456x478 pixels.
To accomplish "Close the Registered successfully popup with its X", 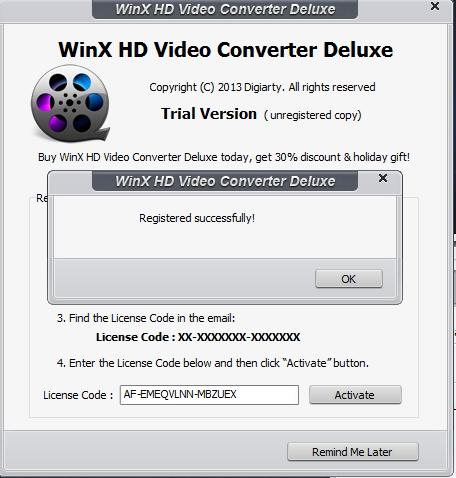I will pyautogui.click(x=383, y=178).
